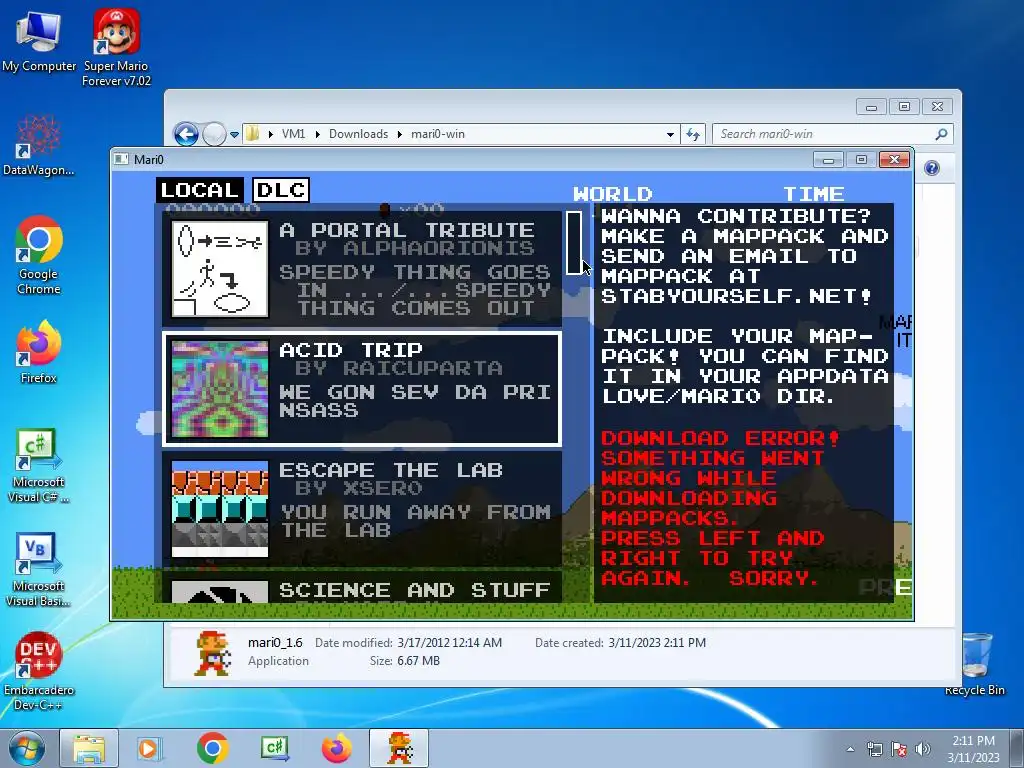The width and height of the screenshot is (1024, 768).
Task: Open Firefox desktop shortcut
Action: [x=39, y=352]
